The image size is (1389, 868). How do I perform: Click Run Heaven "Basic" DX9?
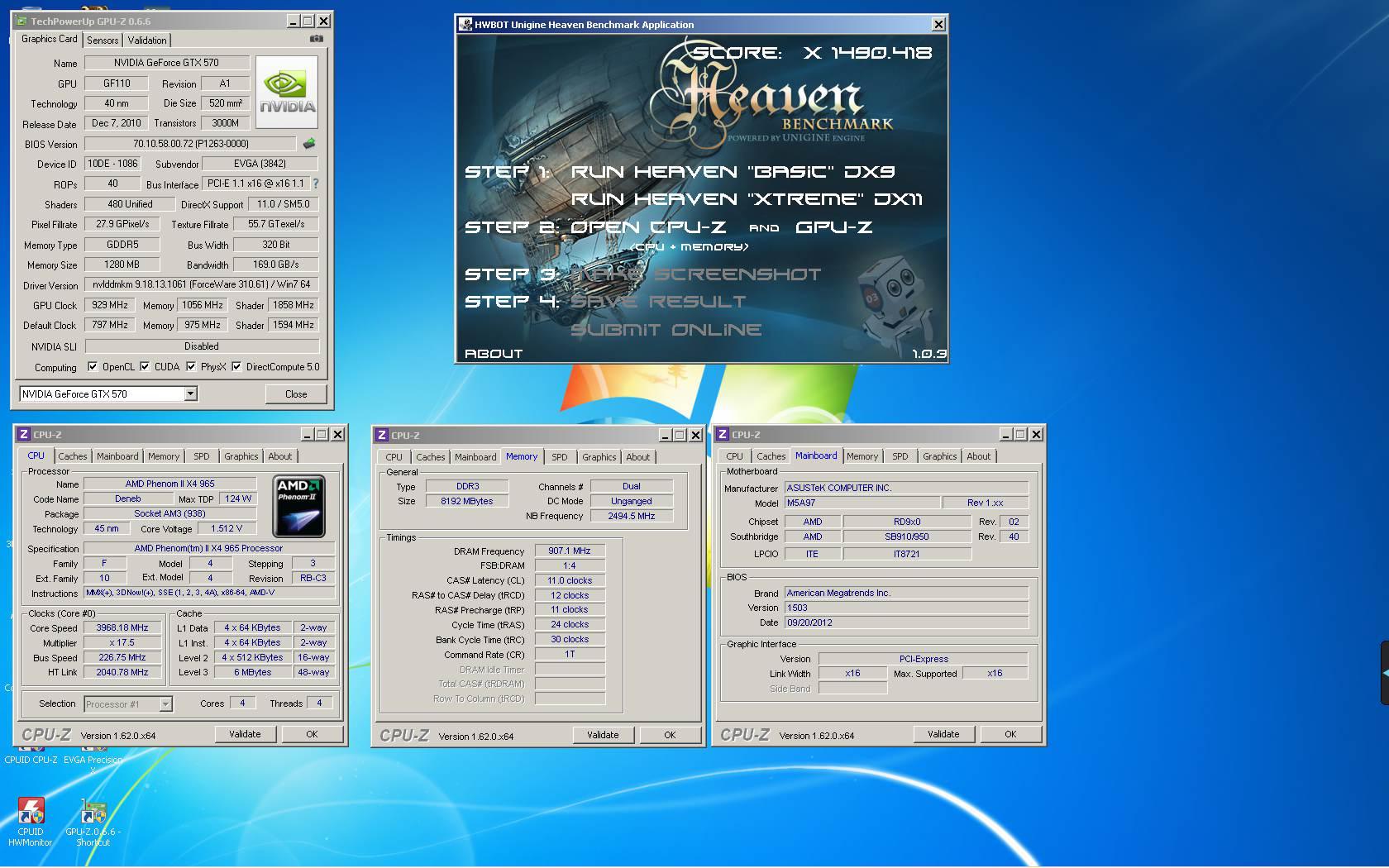point(733,172)
